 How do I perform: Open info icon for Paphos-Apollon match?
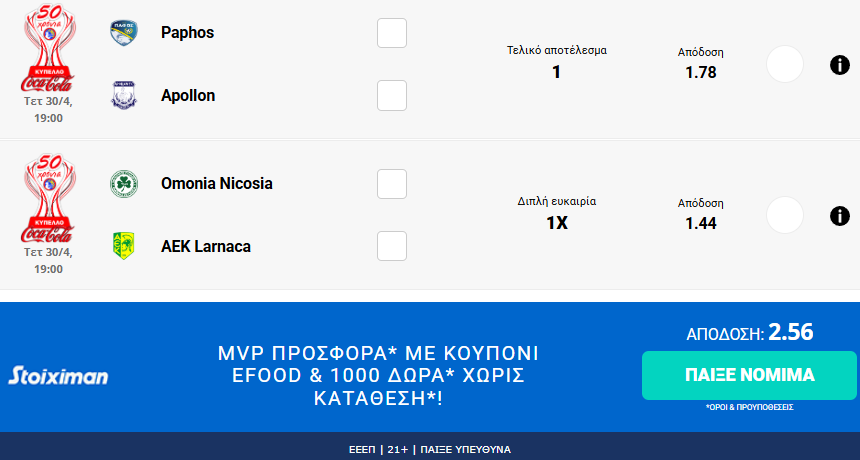(x=840, y=65)
